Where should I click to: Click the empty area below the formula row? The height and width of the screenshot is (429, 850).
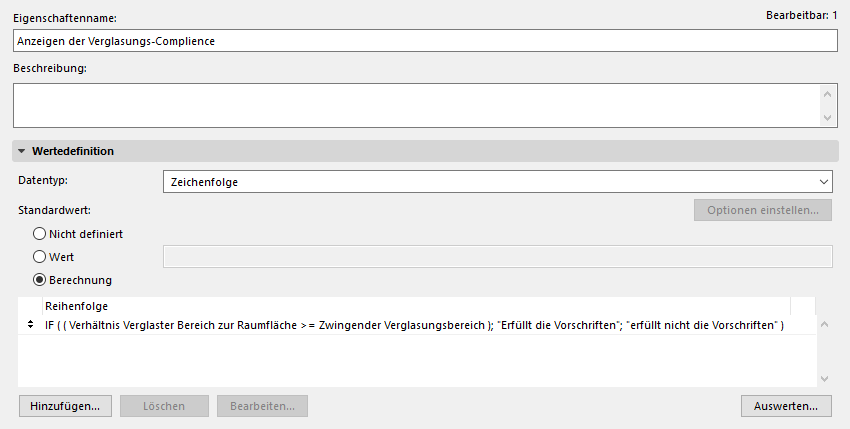coord(414,362)
